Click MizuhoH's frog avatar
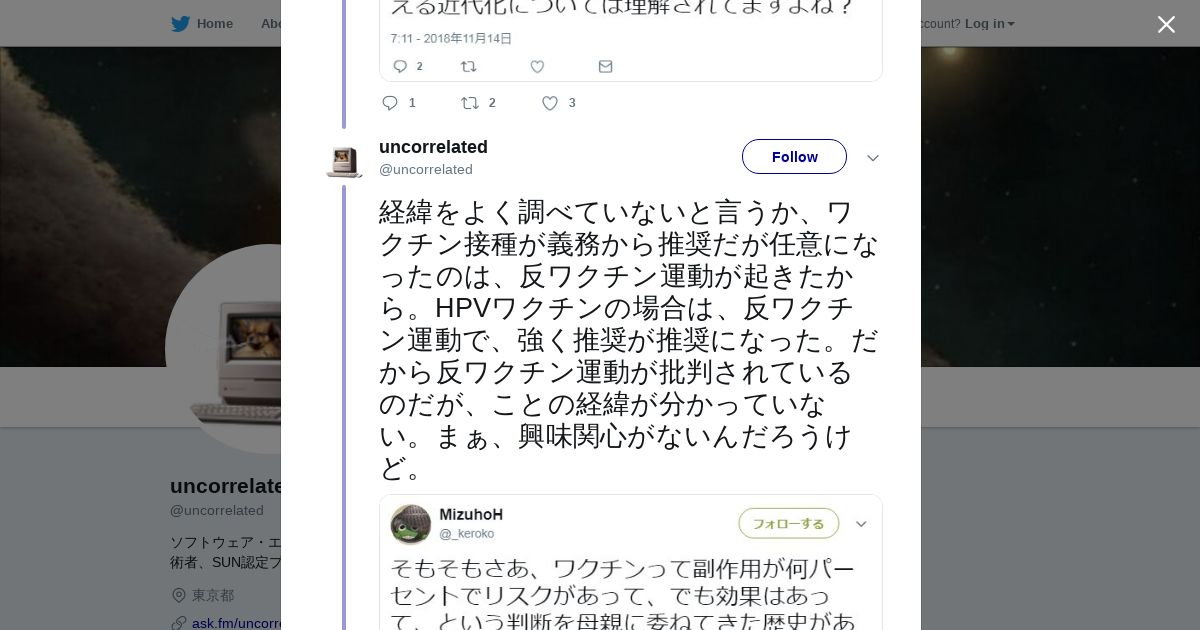 click(x=410, y=524)
